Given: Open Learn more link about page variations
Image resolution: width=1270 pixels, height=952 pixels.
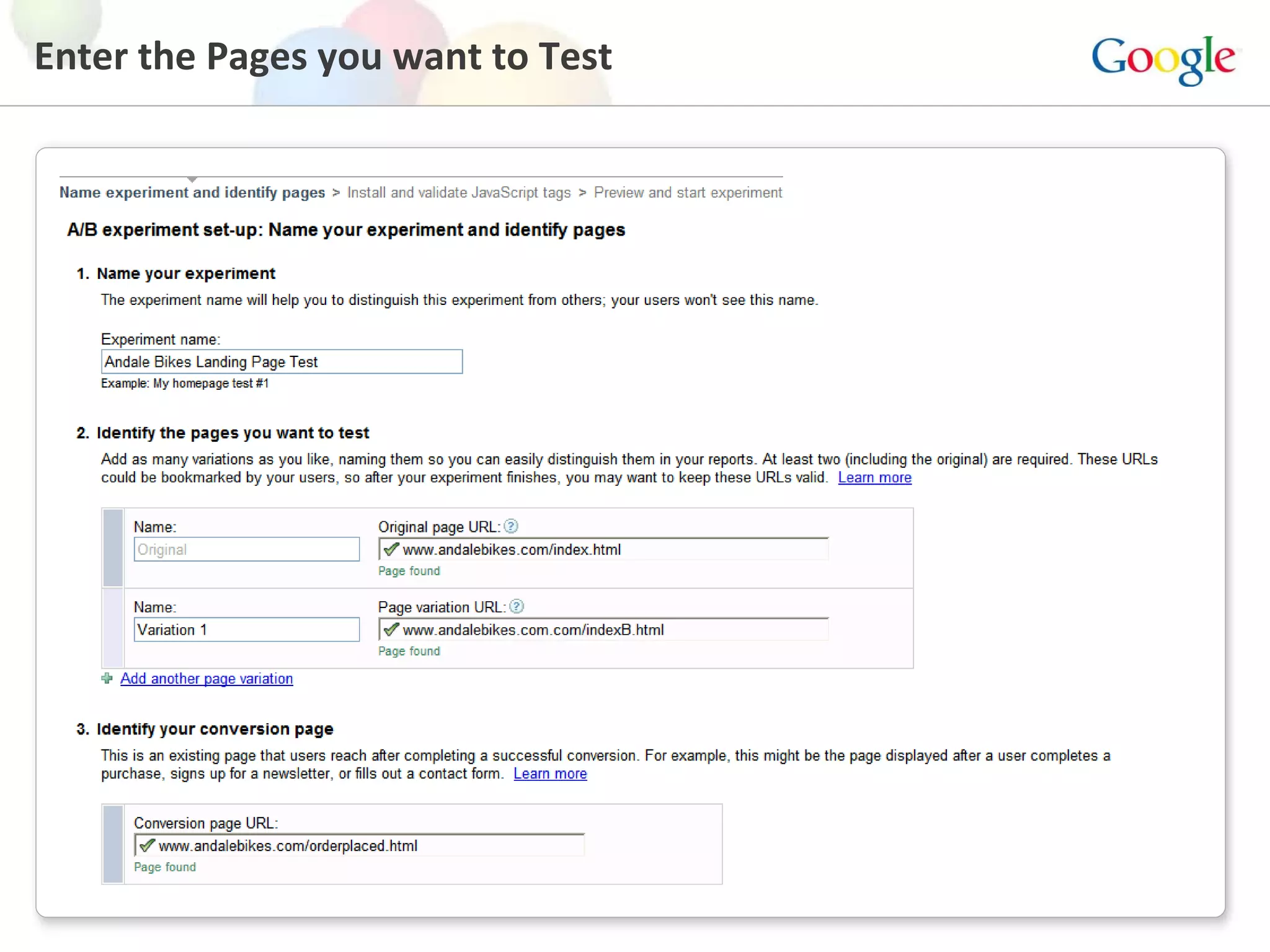Looking at the screenshot, I should (x=875, y=478).
